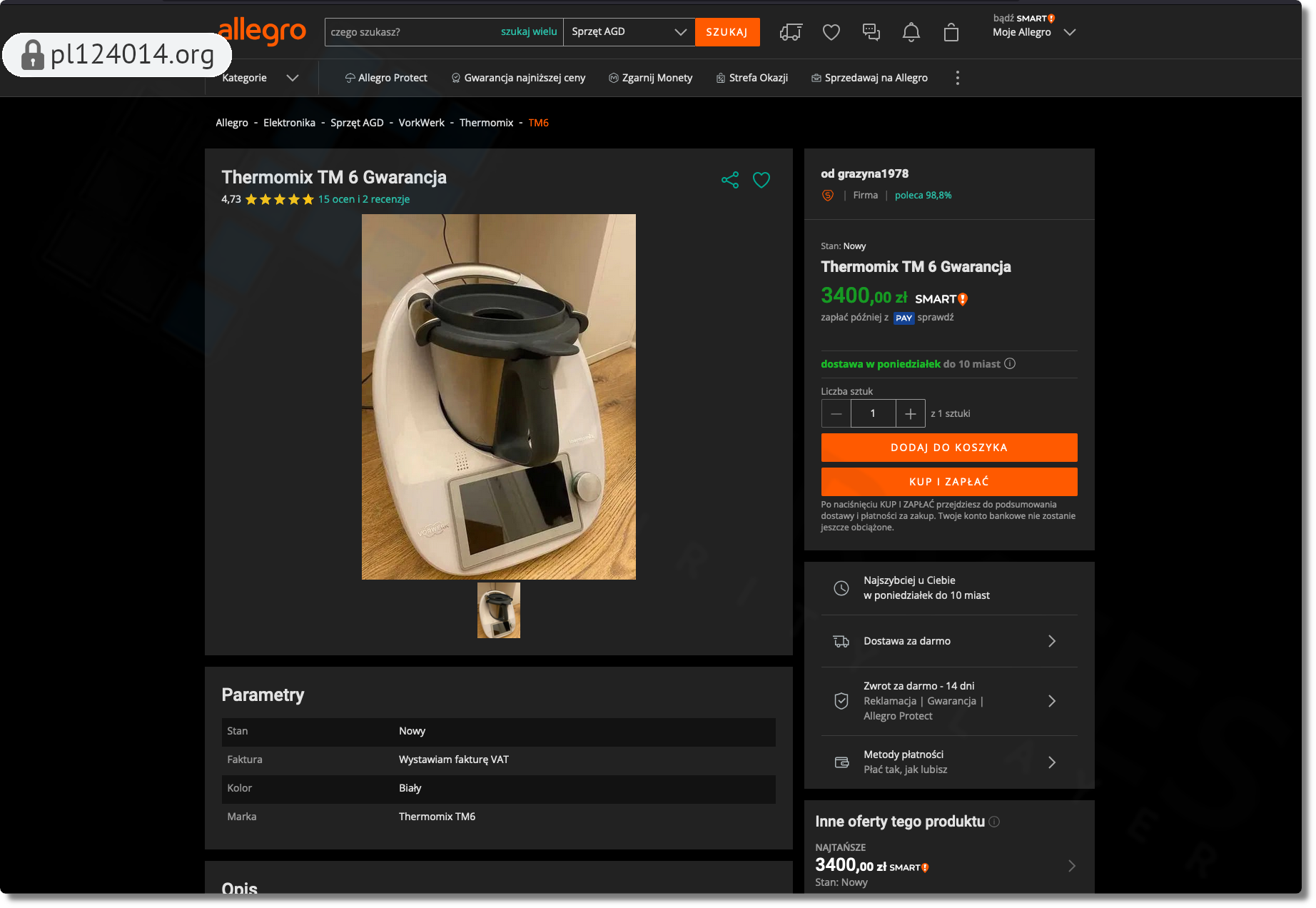
Task: Click the PAY badge icon
Action: point(904,318)
